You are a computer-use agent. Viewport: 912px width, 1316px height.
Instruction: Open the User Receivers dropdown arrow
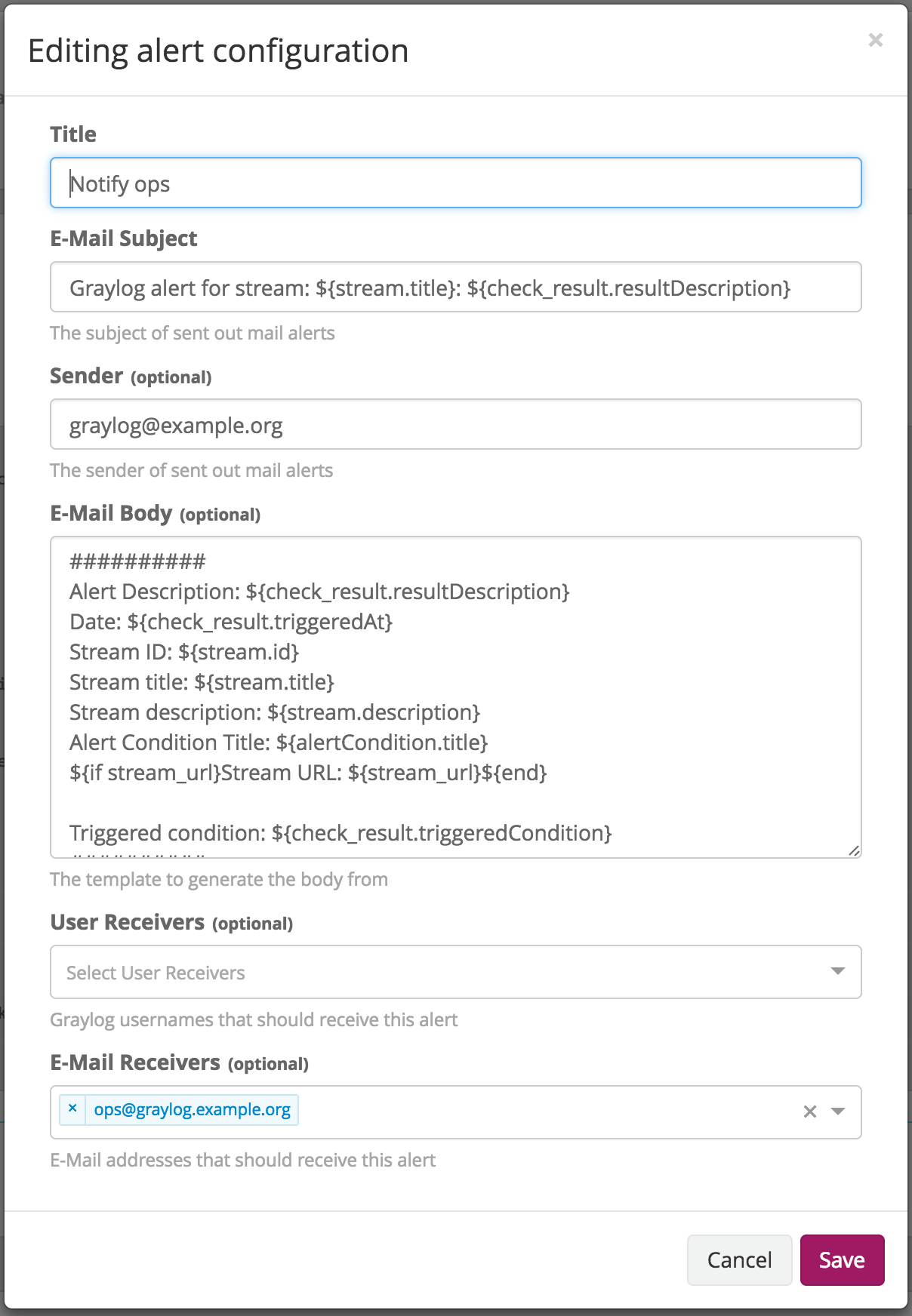click(x=837, y=971)
